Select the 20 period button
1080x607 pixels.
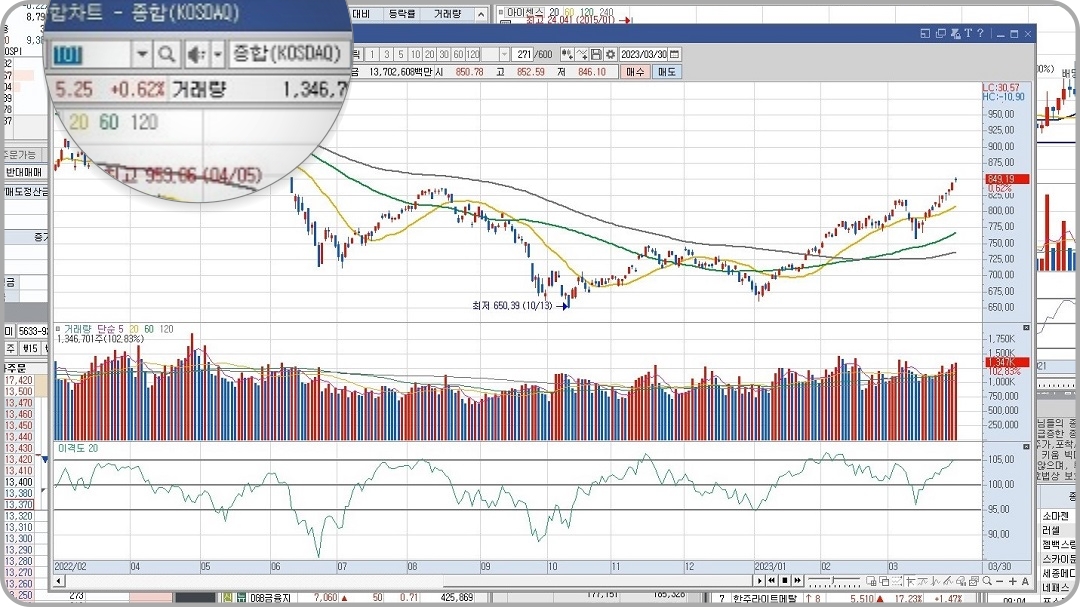click(x=430, y=54)
